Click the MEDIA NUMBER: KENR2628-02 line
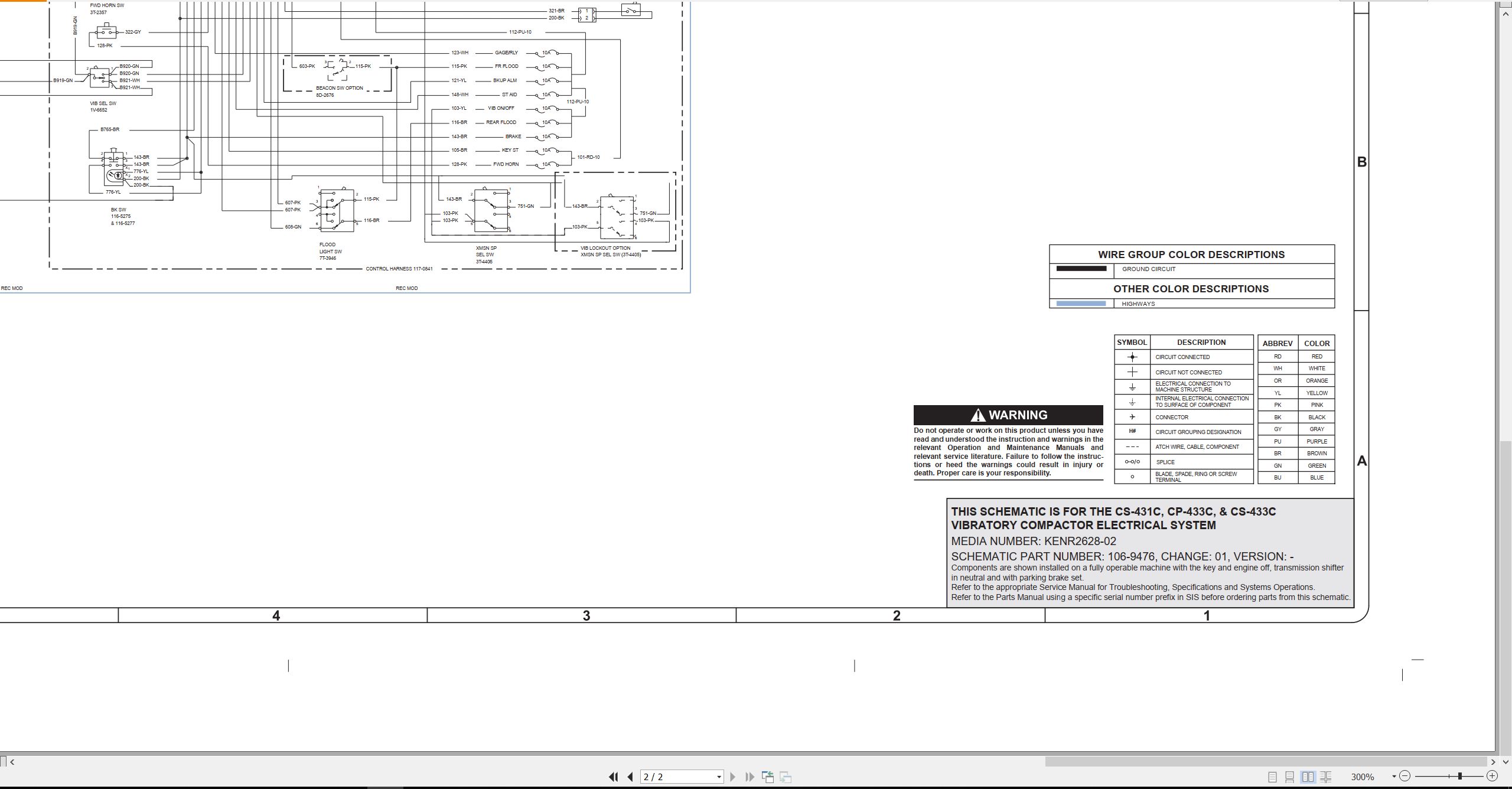Image resolution: width=1512 pixels, height=789 pixels. pos(1034,541)
